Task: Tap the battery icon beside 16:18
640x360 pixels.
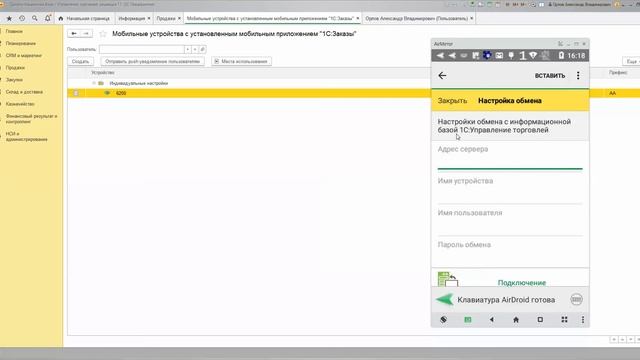Action: 561,56
